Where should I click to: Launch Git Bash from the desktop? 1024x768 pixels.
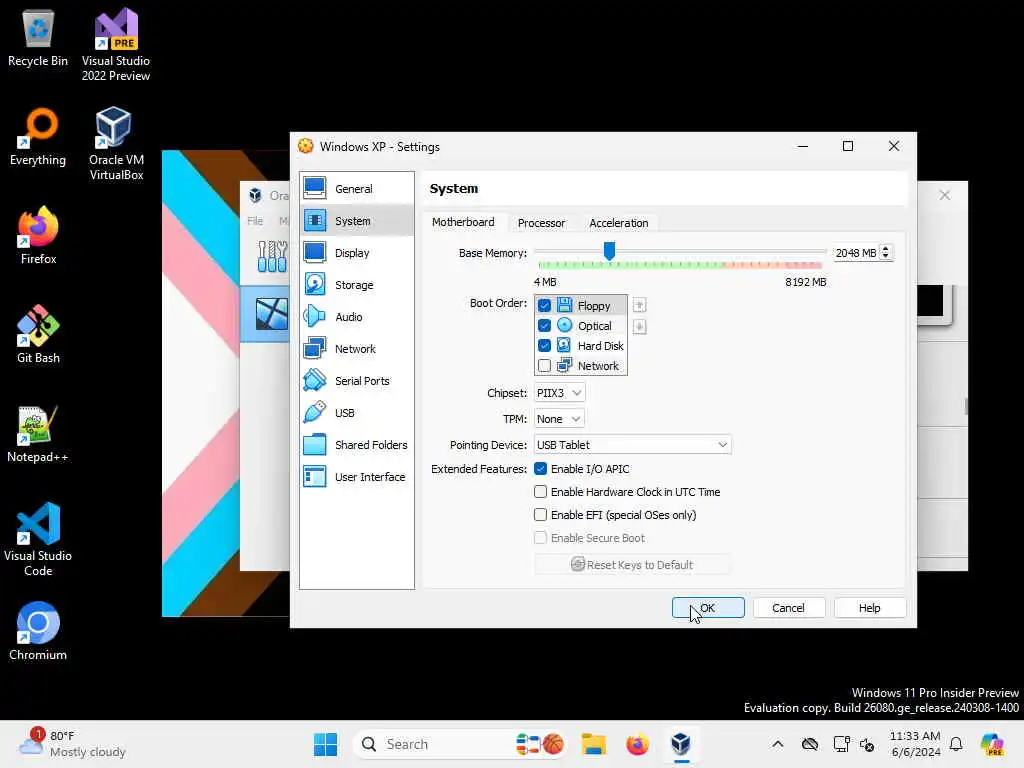click(x=38, y=334)
